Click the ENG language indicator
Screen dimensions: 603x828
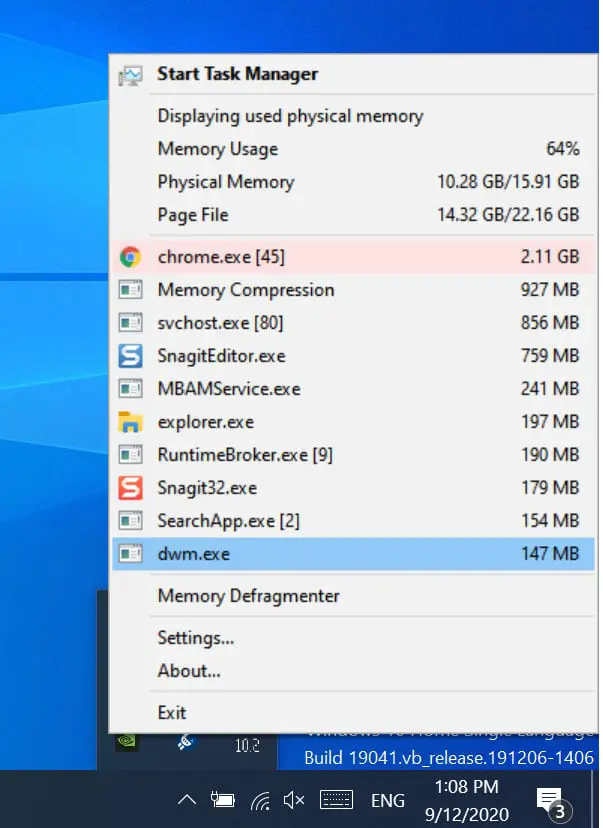[388, 801]
